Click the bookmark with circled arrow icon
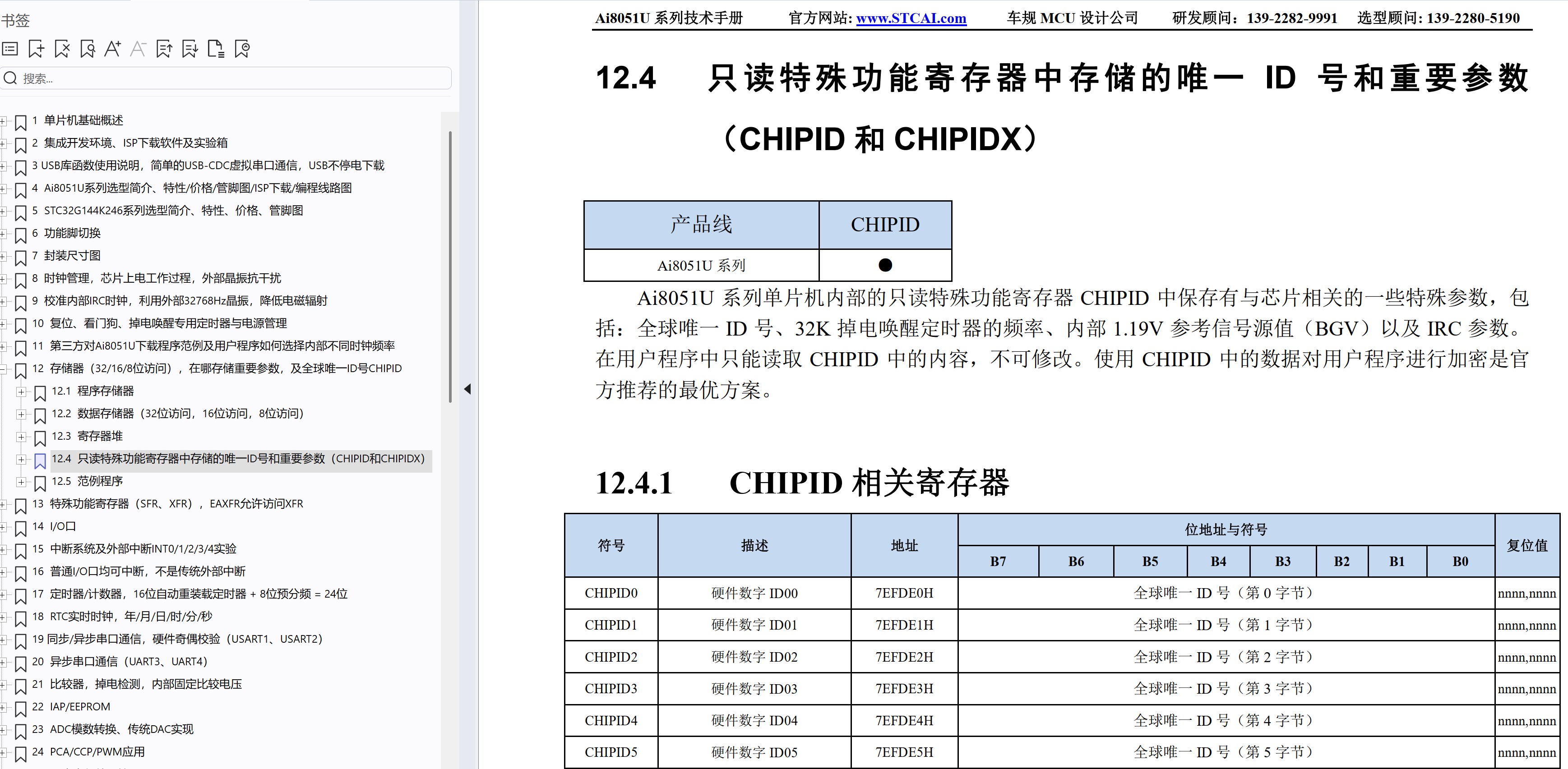This screenshot has width=1568, height=769. pyautogui.click(x=242, y=49)
